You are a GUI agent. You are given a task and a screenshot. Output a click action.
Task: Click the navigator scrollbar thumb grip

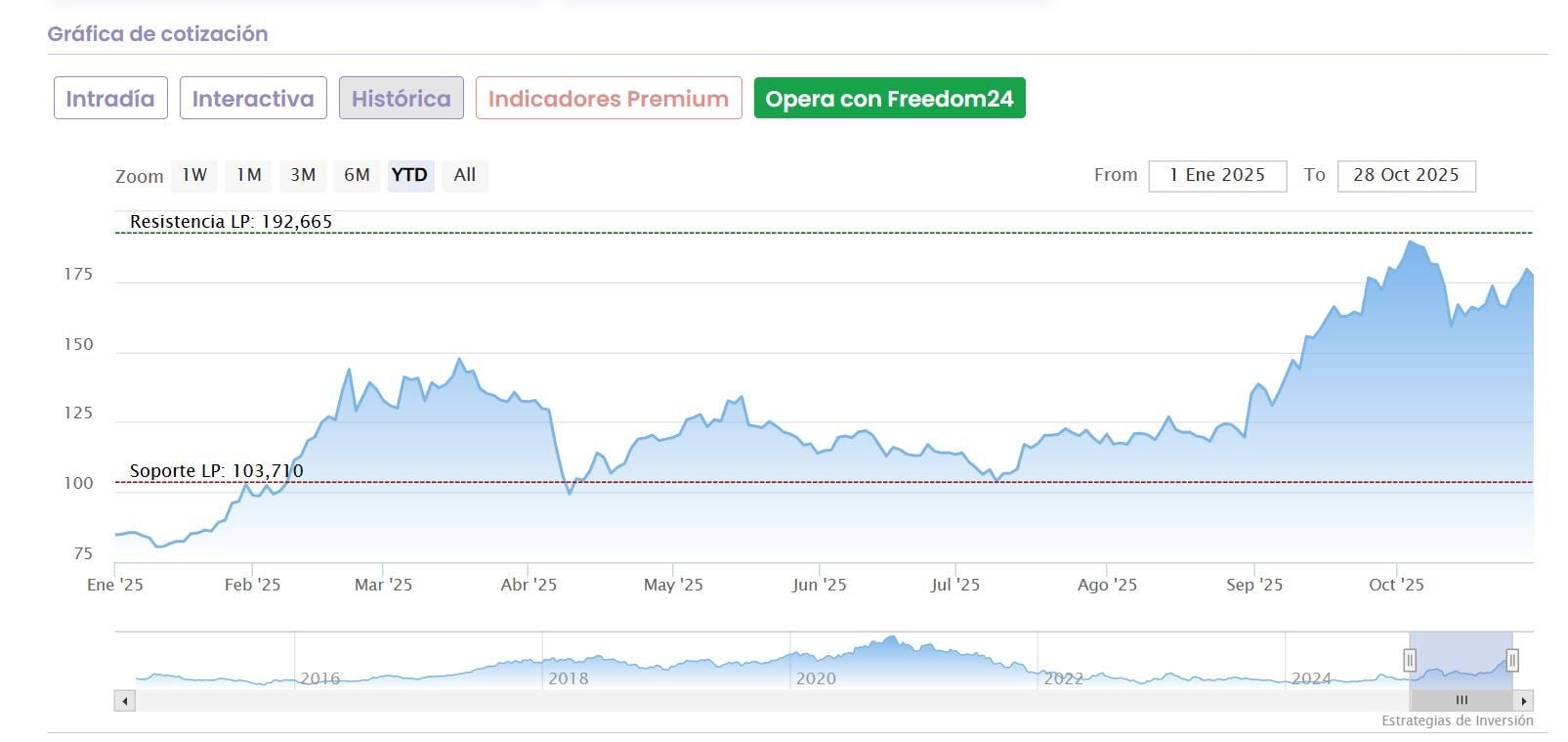click(1462, 700)
